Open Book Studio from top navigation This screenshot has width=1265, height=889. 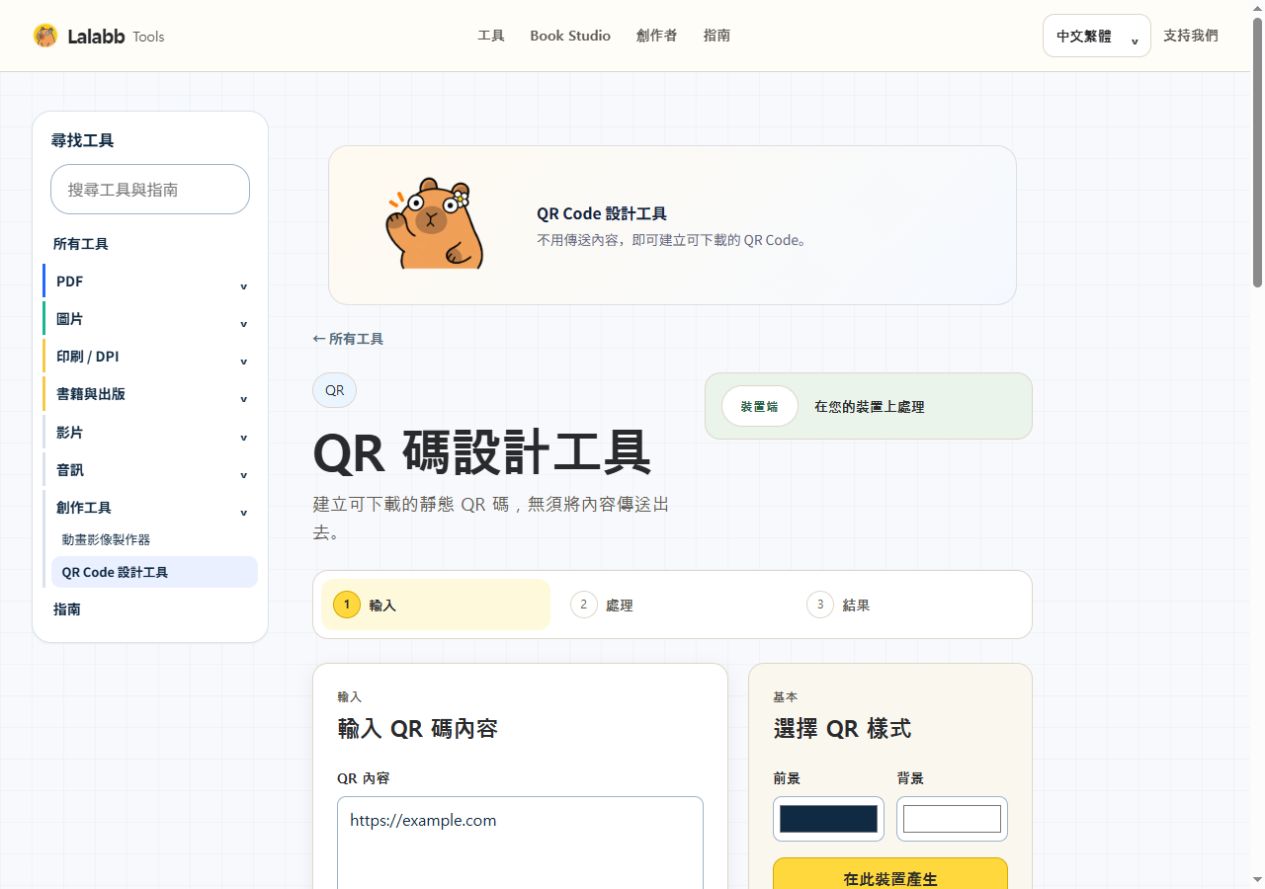(570, 35)
